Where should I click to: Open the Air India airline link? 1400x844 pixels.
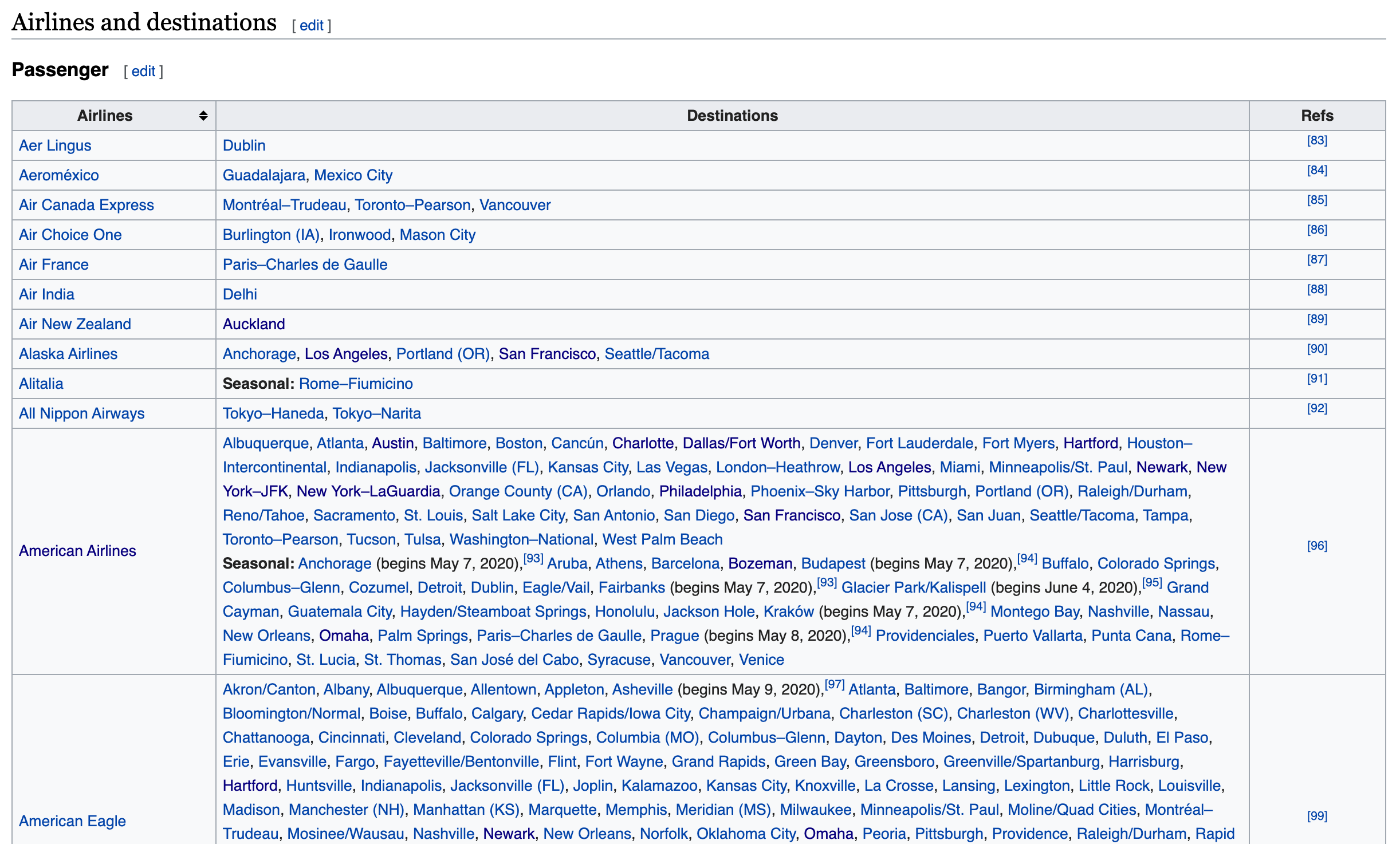[x=46, y=294]
